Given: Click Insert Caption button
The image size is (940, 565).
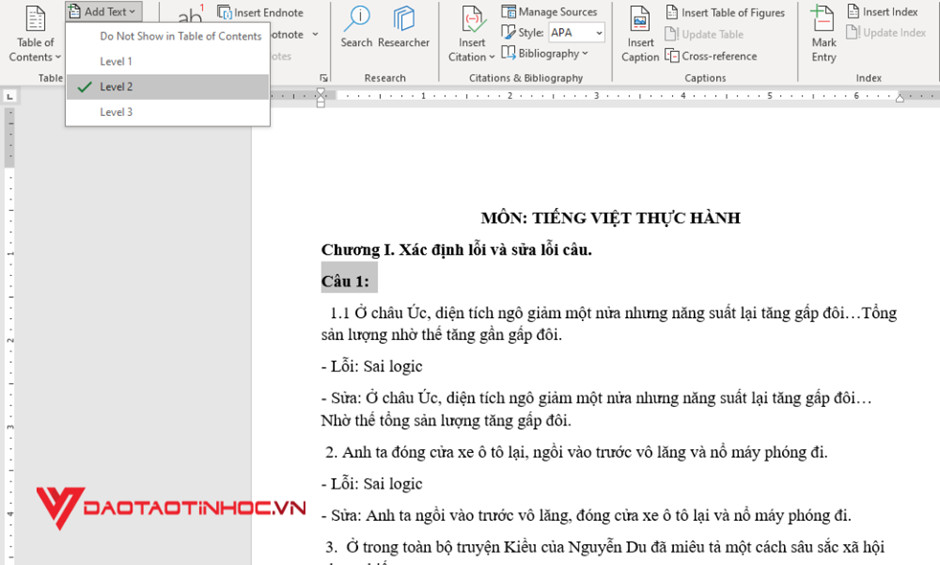Looking at the screenshot, I should pyautogui.click(x=640, y=34).
